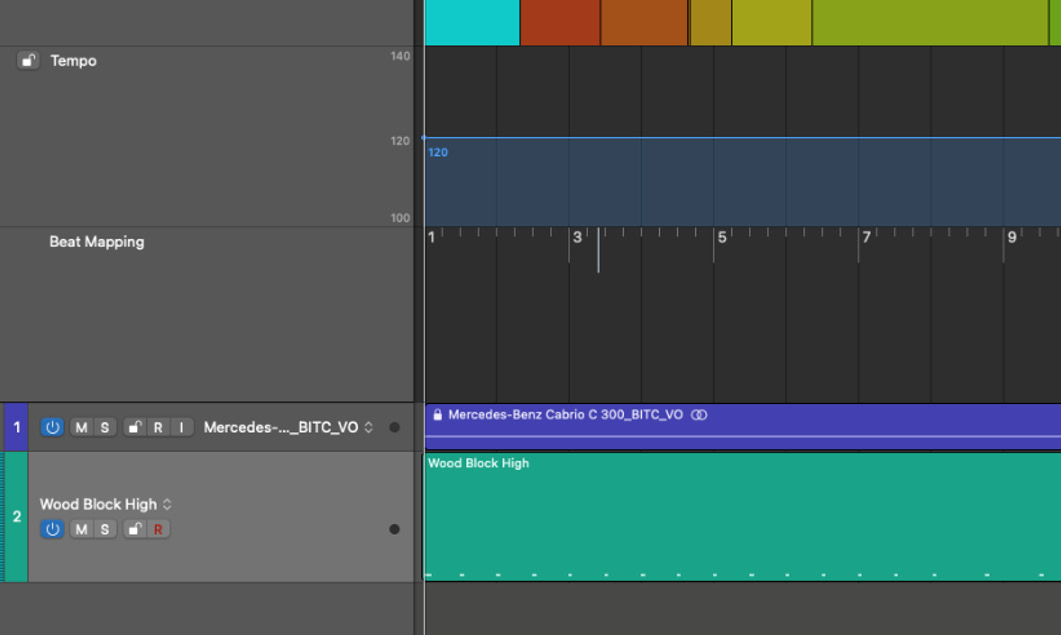Toggle the Tempo track lock icon

click(x=28, y=61)
